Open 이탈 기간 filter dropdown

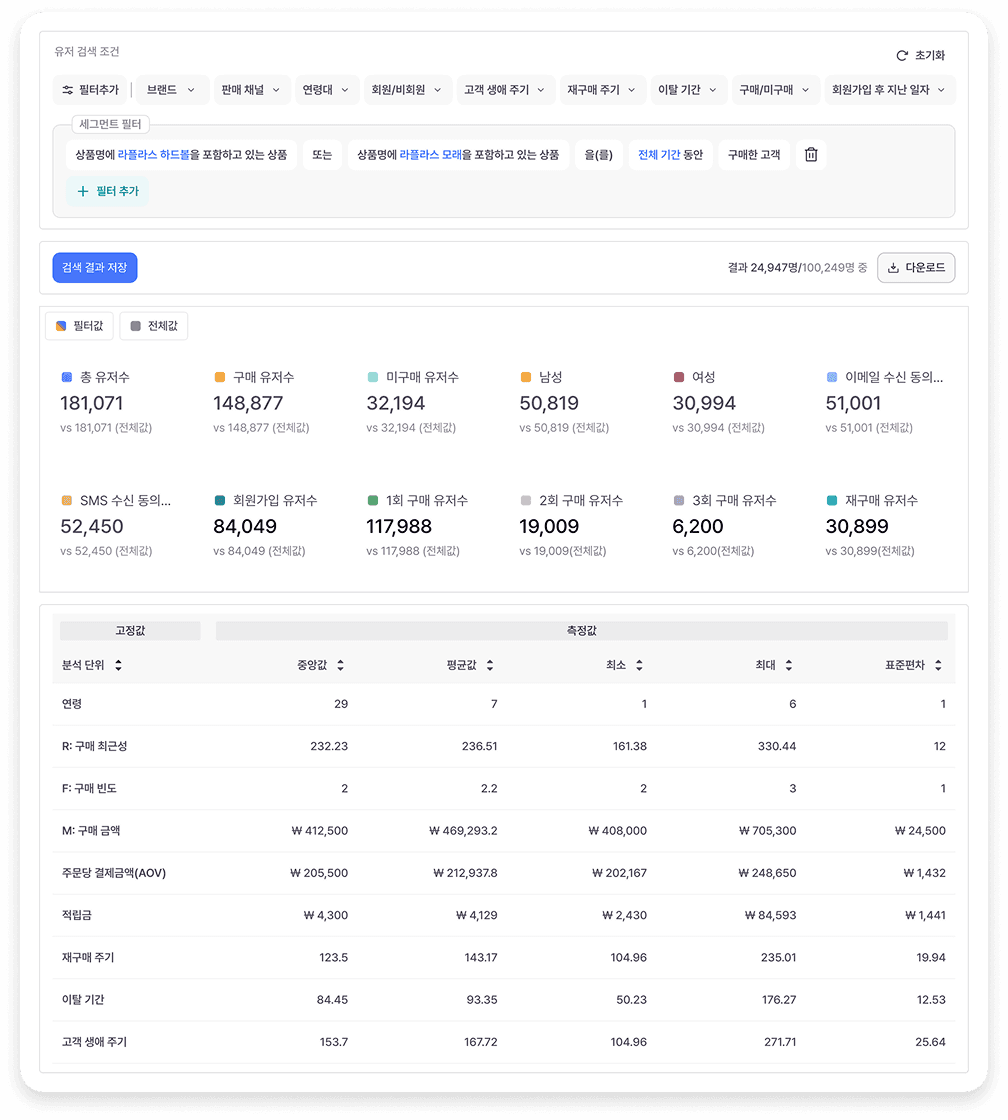point(688,90)
